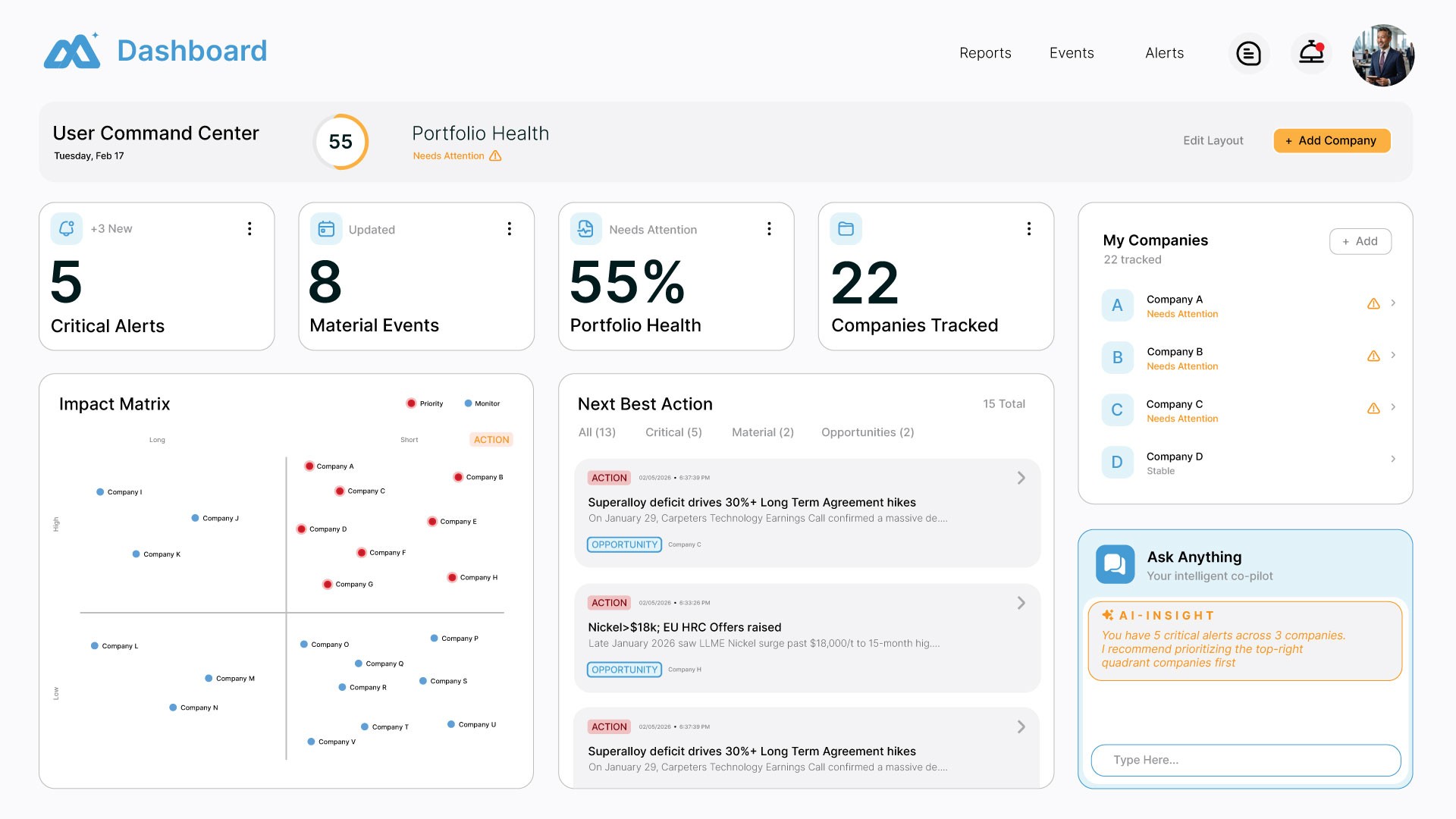This screenshot has height=819, width=1456.
Task: Open the search icon in the top navigation
Action: click(1249, 53)
